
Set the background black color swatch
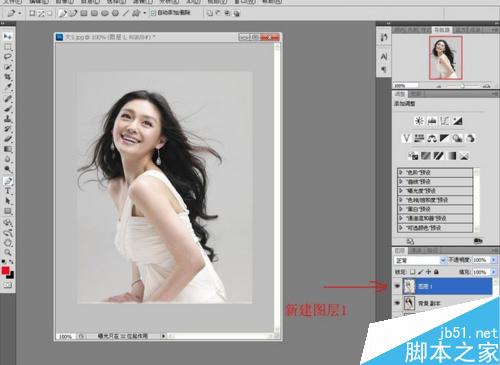(x=11, y=276)
